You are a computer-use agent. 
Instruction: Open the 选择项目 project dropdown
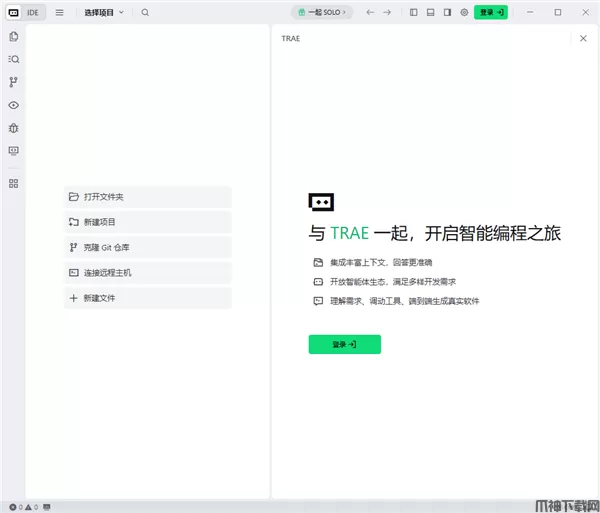pyautogui.click(x=104, y=13)
